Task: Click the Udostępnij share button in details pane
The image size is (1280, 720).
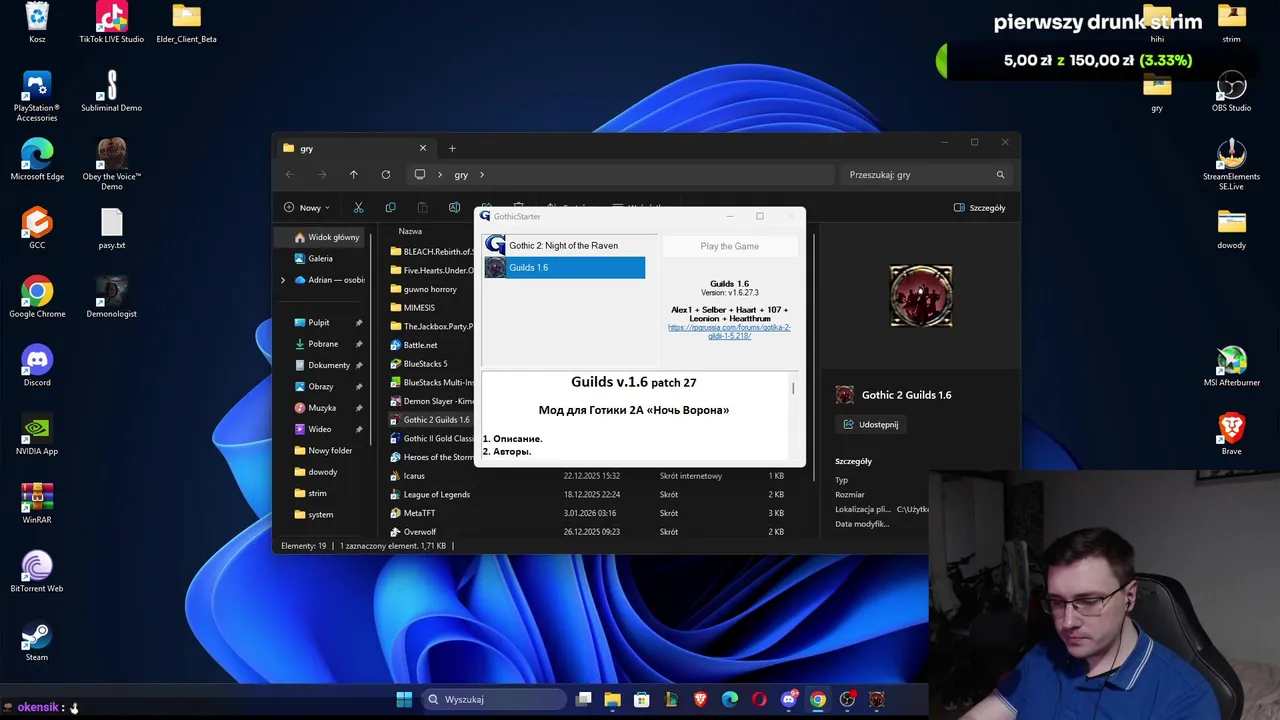Action: click(870, 424)
